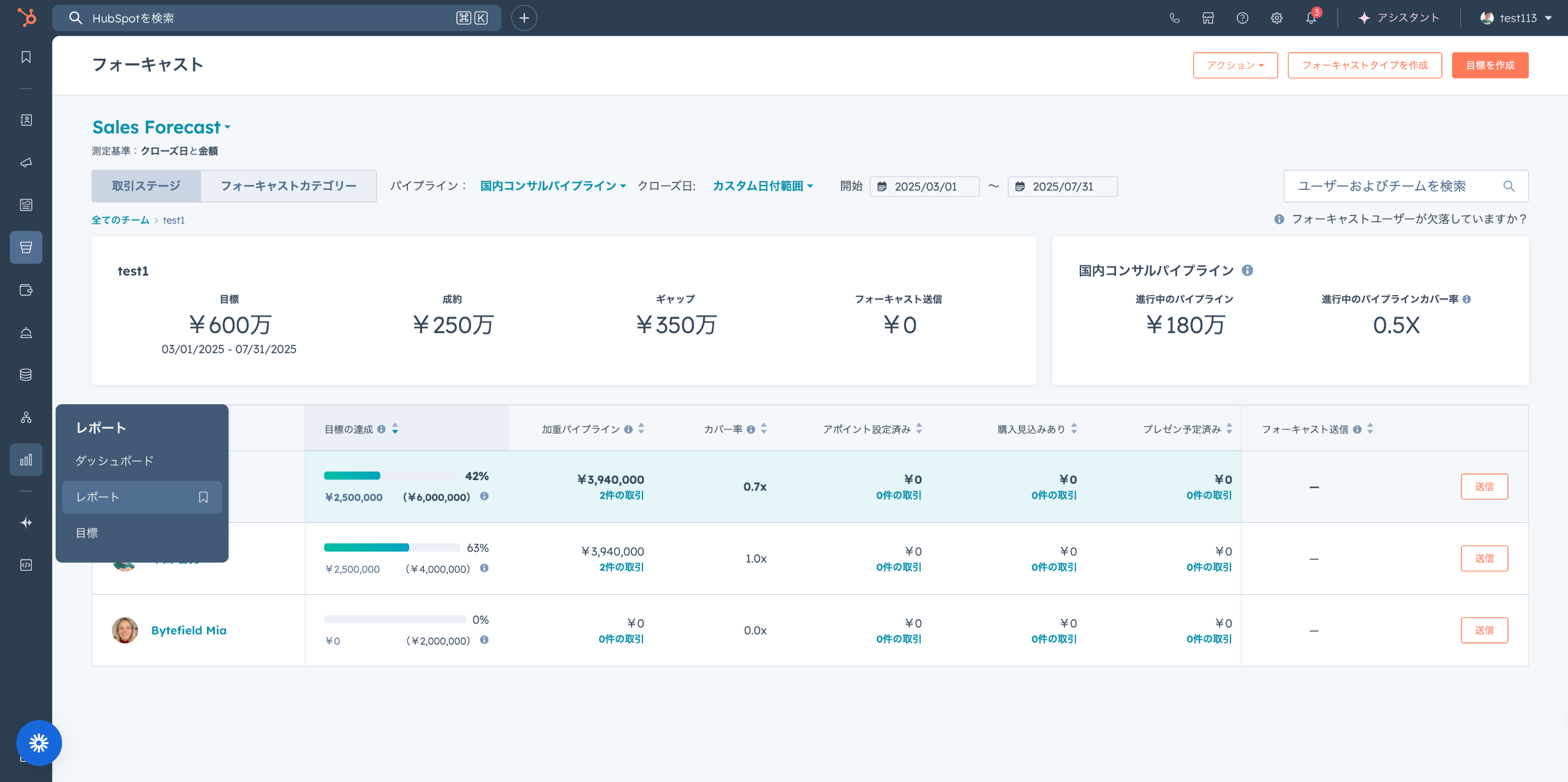Open the settings gear icon

click(x=1276, y=18)
